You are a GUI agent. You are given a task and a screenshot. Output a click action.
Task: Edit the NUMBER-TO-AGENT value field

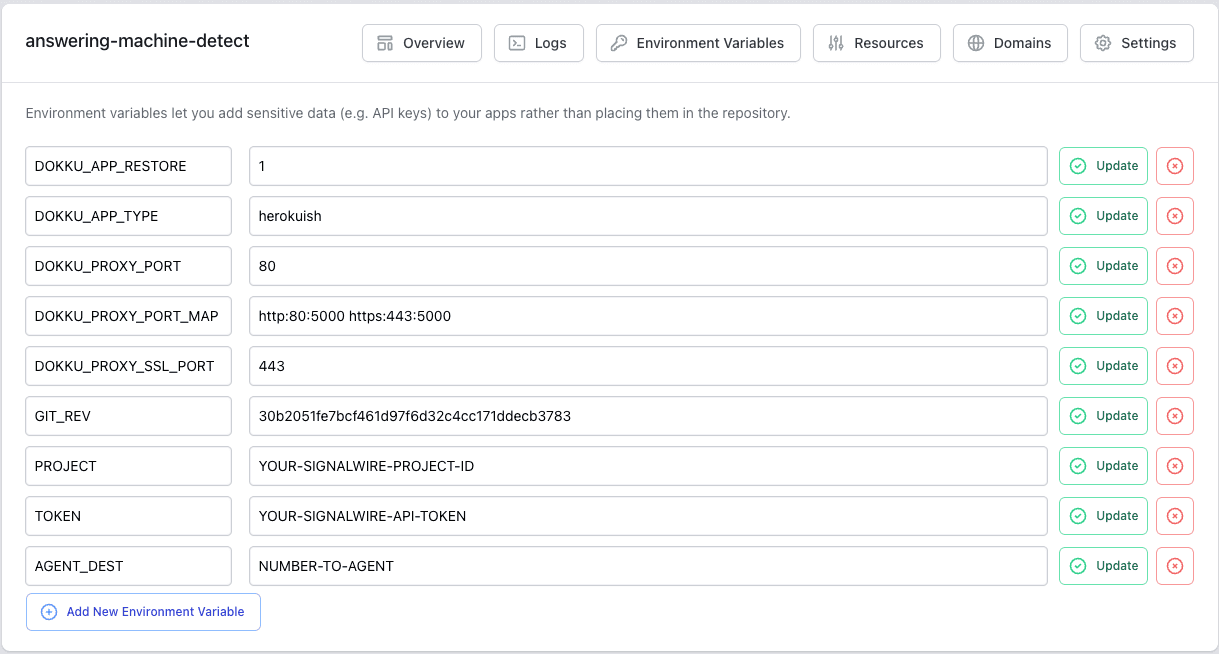tap(648, 566)
